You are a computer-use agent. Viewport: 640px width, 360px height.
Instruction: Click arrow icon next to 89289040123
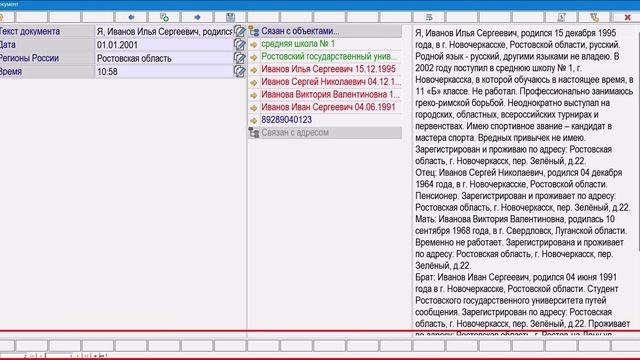(x=254, y=120)
